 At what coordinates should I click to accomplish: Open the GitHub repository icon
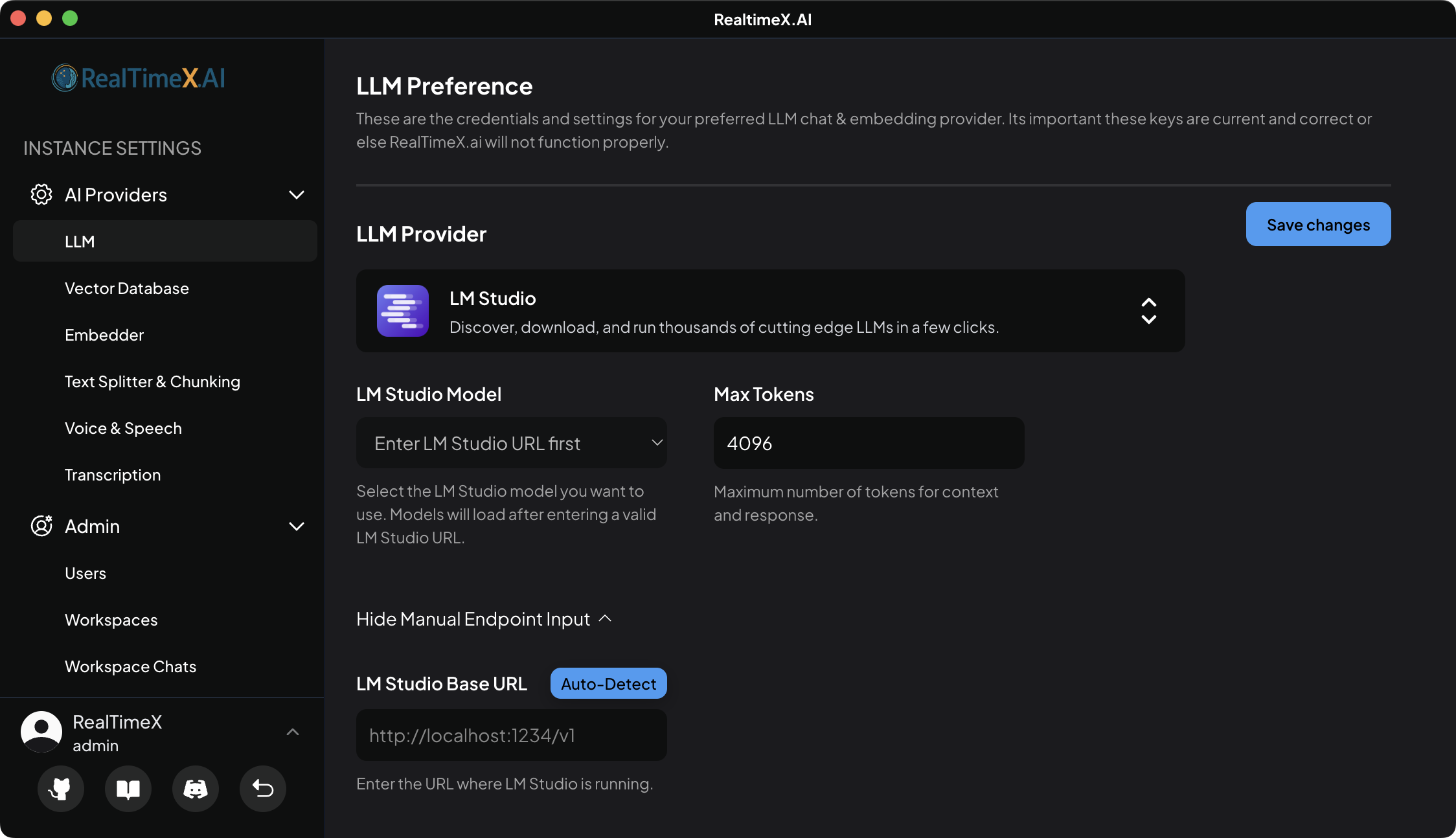pos(60,789)
